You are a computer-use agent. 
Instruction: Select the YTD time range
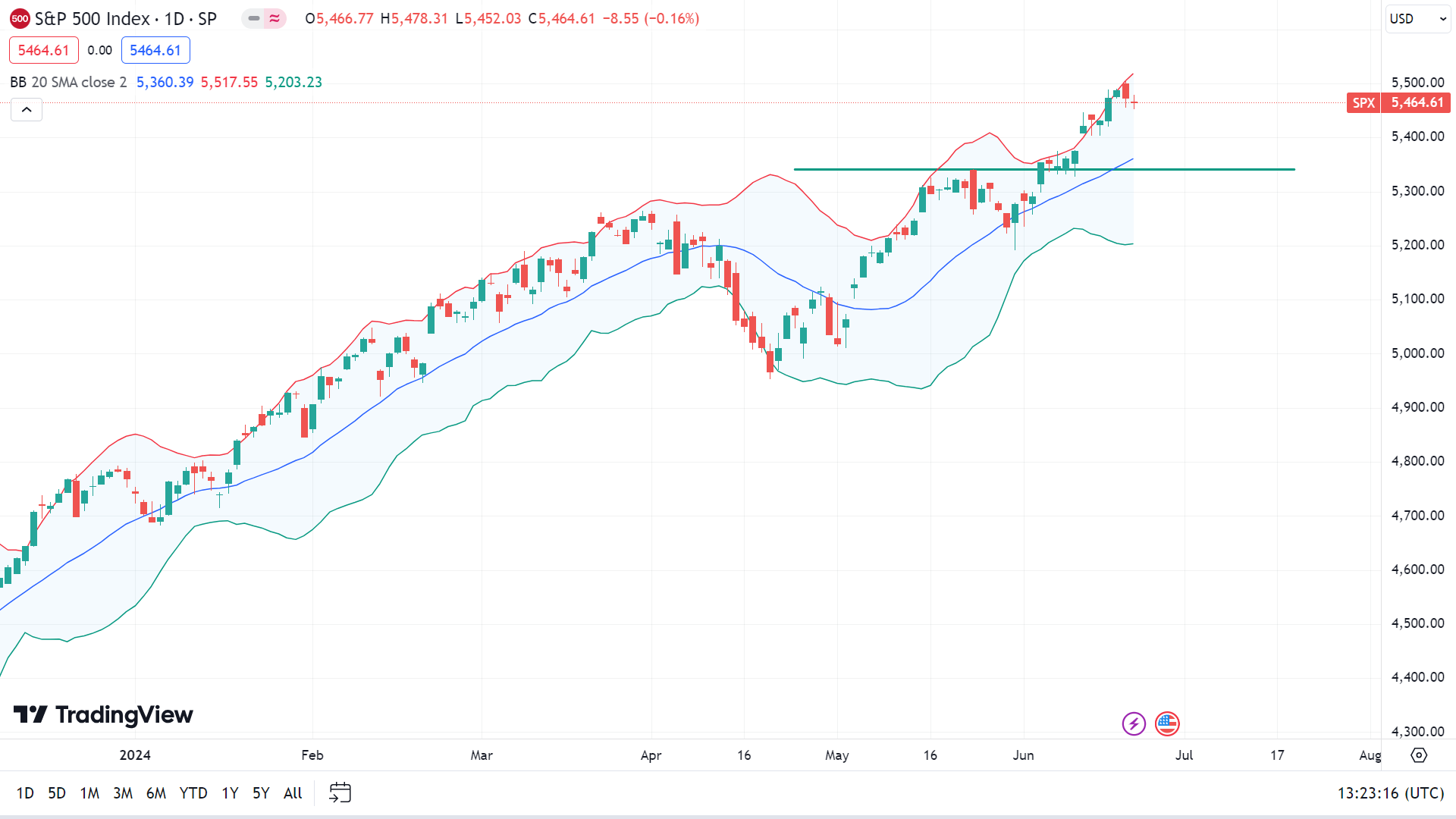pyautogui.click(x=193, y=793)
